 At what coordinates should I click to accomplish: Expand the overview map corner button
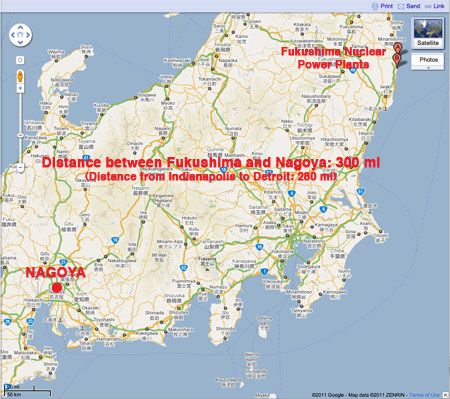pyautogui.click(x=446, y=395)
